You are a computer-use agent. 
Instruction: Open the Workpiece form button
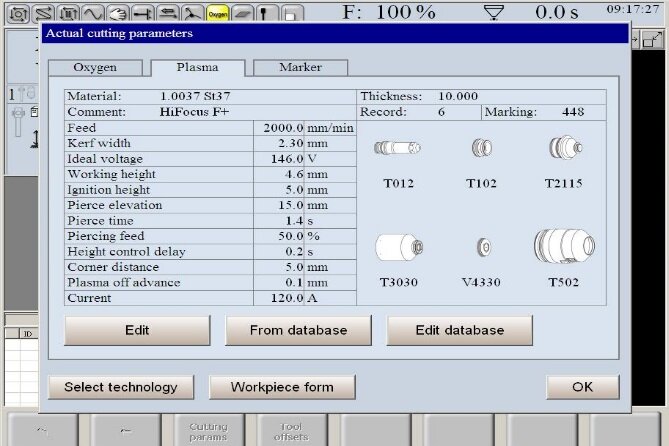pos(281,387)
